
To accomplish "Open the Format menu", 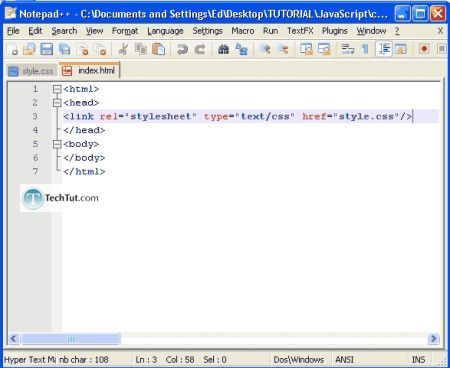I will tap(125, 31).
